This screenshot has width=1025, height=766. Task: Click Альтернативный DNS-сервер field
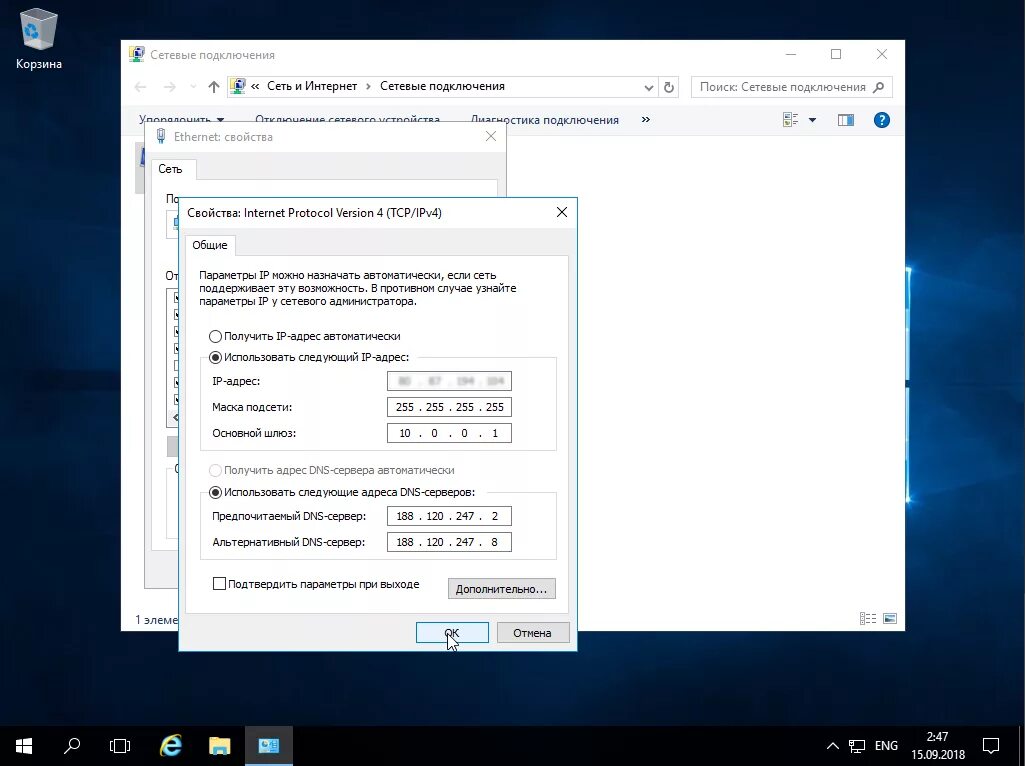coord(449,542)
